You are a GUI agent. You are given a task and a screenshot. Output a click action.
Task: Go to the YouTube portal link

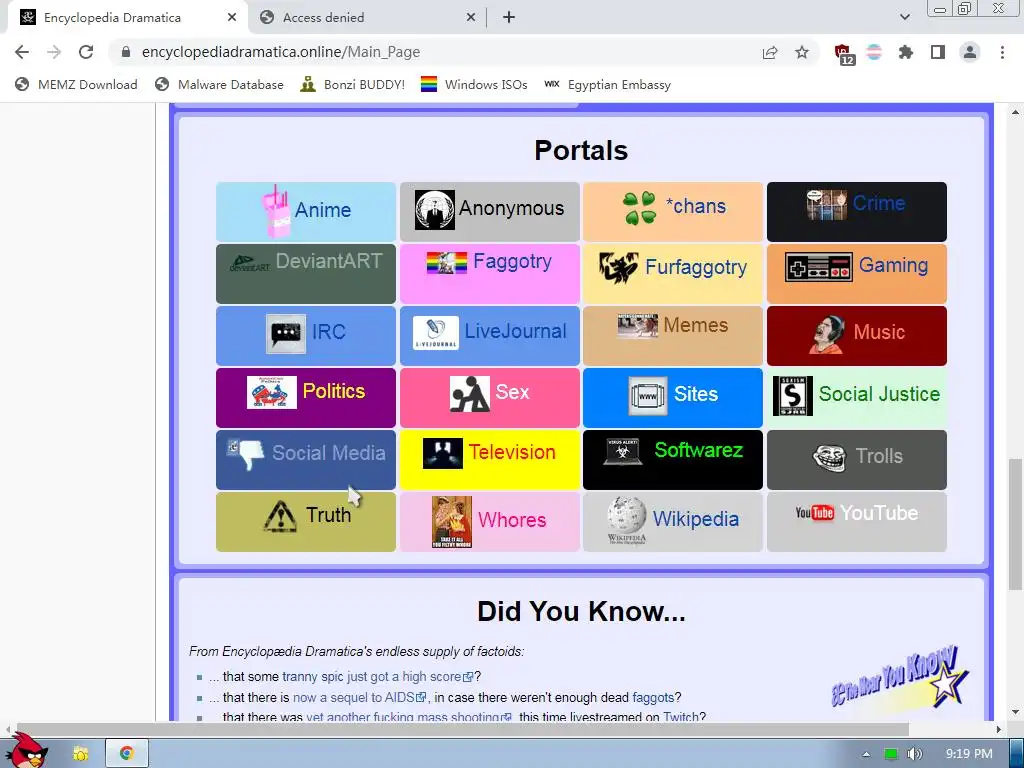tap(879, 513)
